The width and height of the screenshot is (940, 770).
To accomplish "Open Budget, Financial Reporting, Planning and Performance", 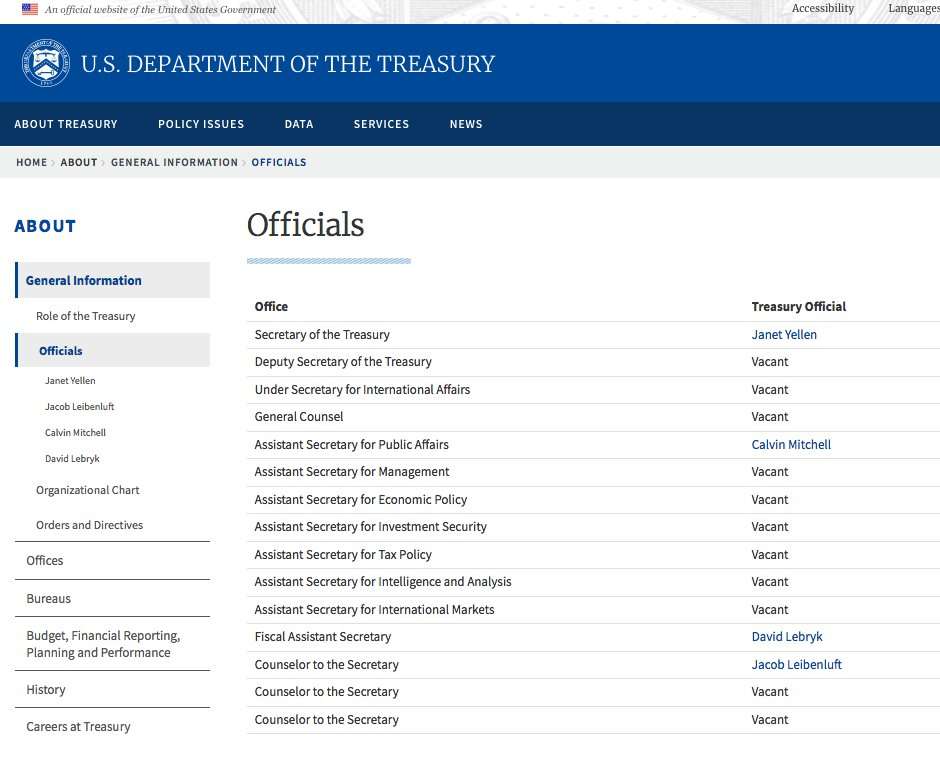I will (103, 644).
